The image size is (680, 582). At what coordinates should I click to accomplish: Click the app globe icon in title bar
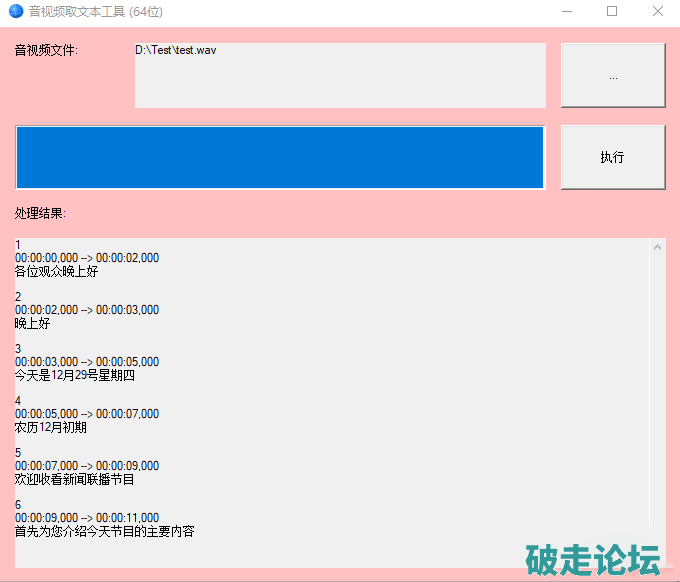(16, 12)
